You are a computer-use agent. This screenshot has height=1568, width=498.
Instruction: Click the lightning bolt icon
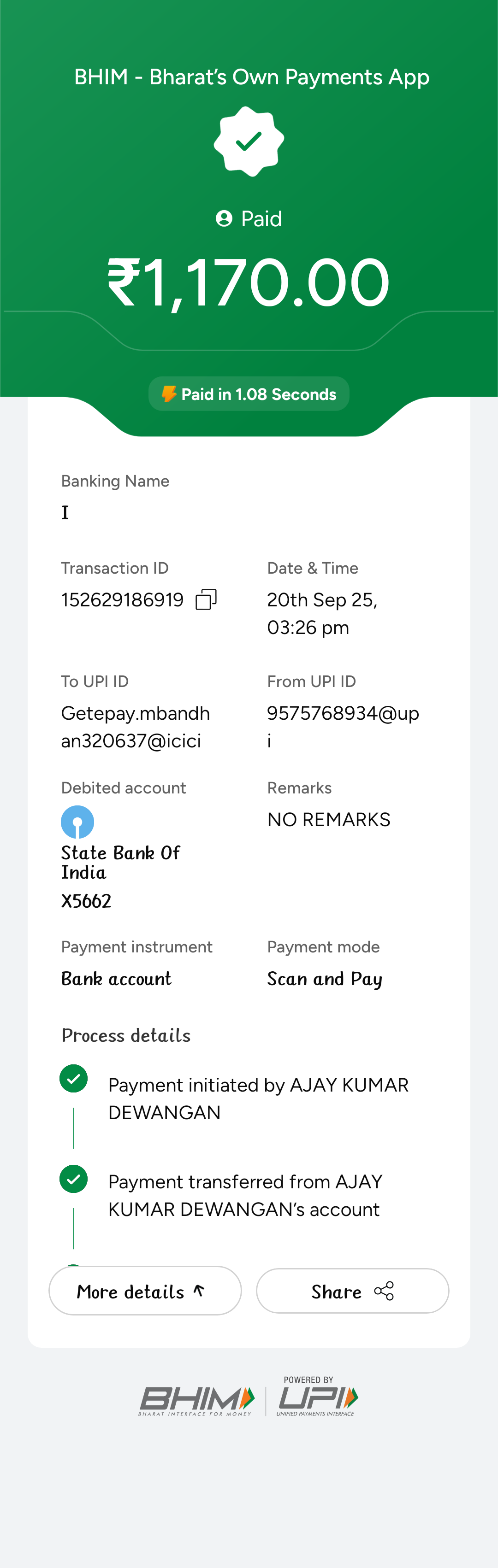coord(169,394)
